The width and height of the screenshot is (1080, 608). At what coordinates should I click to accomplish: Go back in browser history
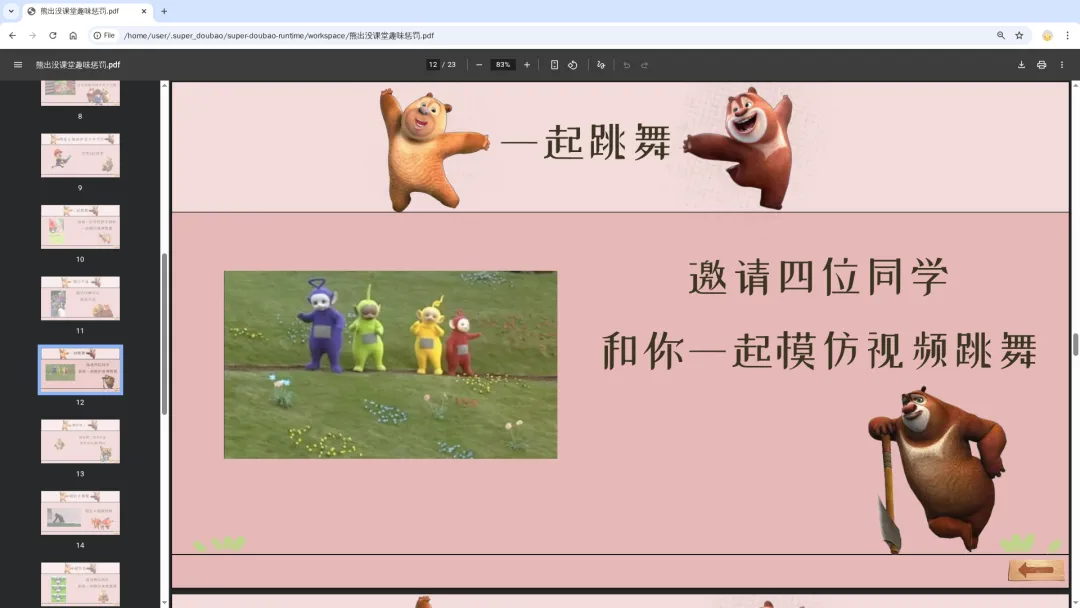click(x=12, y=35)
